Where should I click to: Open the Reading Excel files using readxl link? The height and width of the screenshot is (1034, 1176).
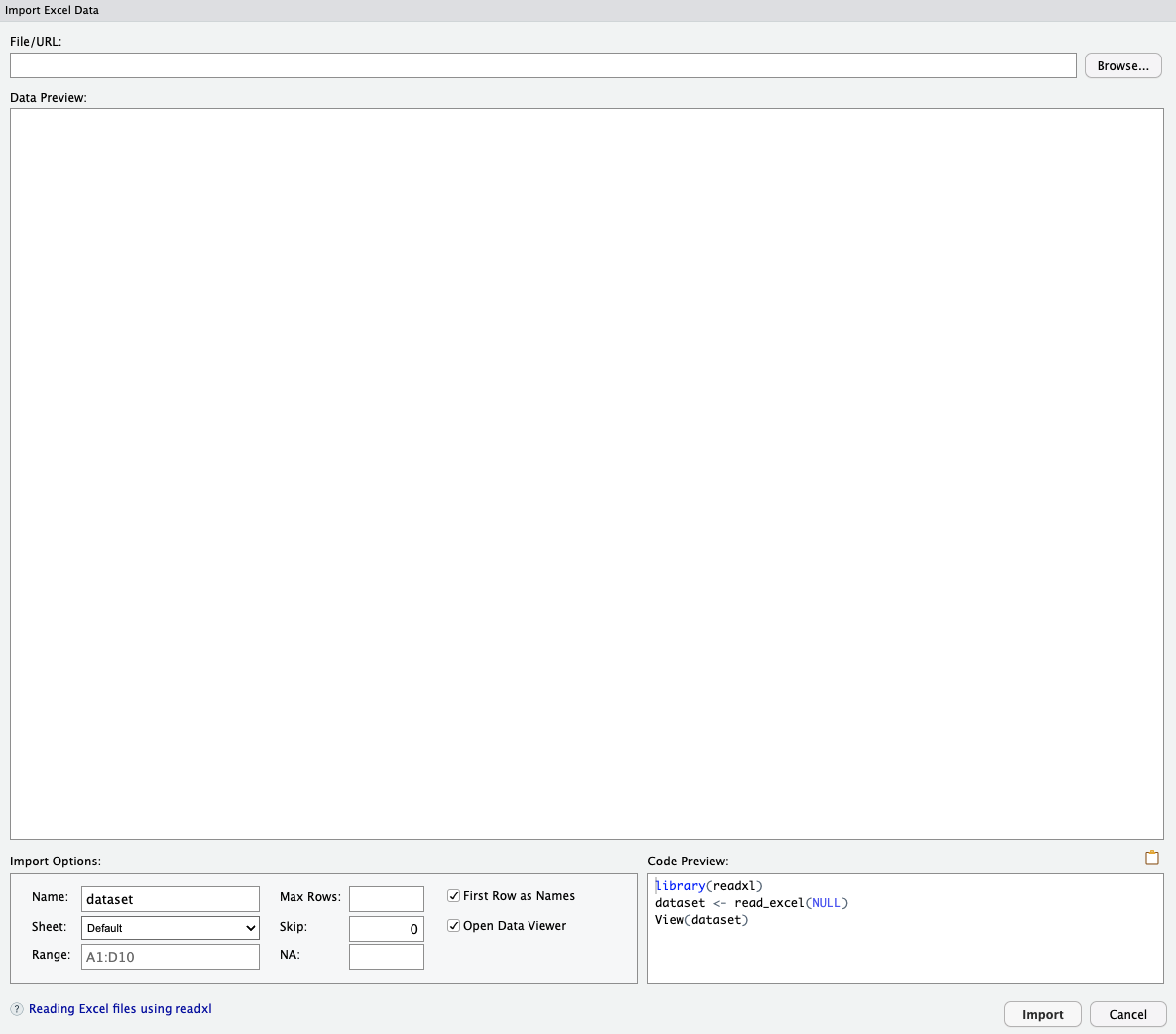(x=119, y=1008)
